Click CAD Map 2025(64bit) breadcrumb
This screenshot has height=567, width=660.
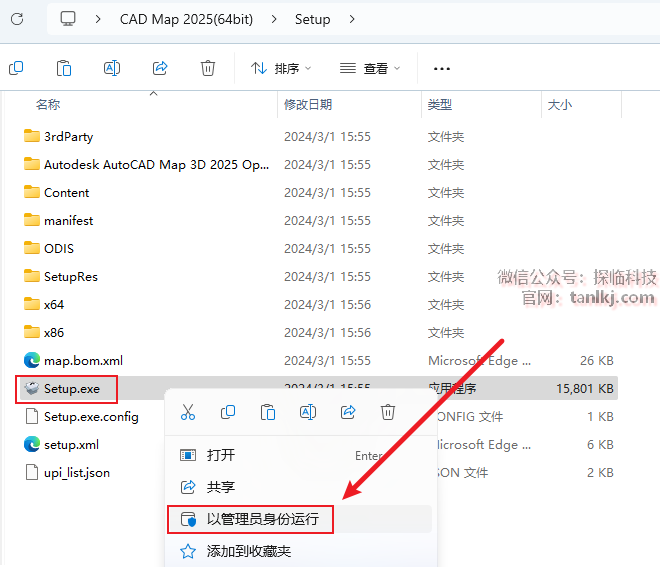186,19
